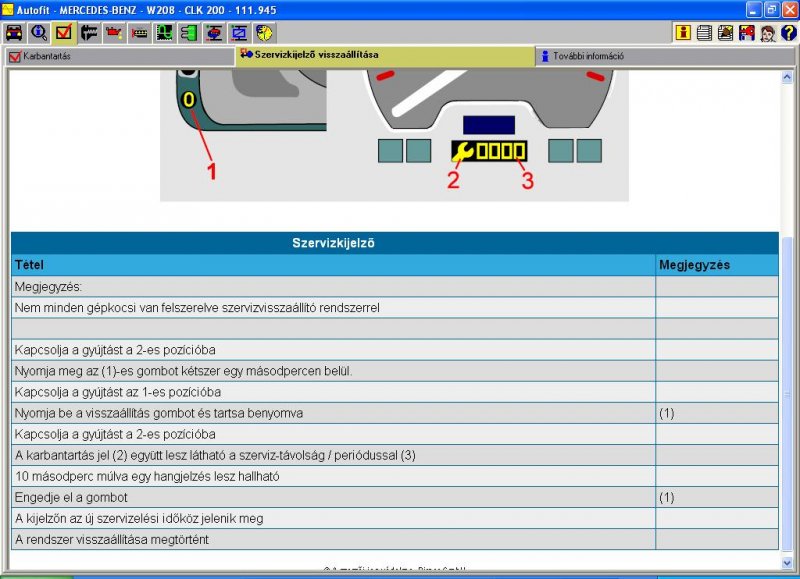Open the stacked documents list icon
The height and width of the screenshot is (579, 800).
click(x=704, y=33)
